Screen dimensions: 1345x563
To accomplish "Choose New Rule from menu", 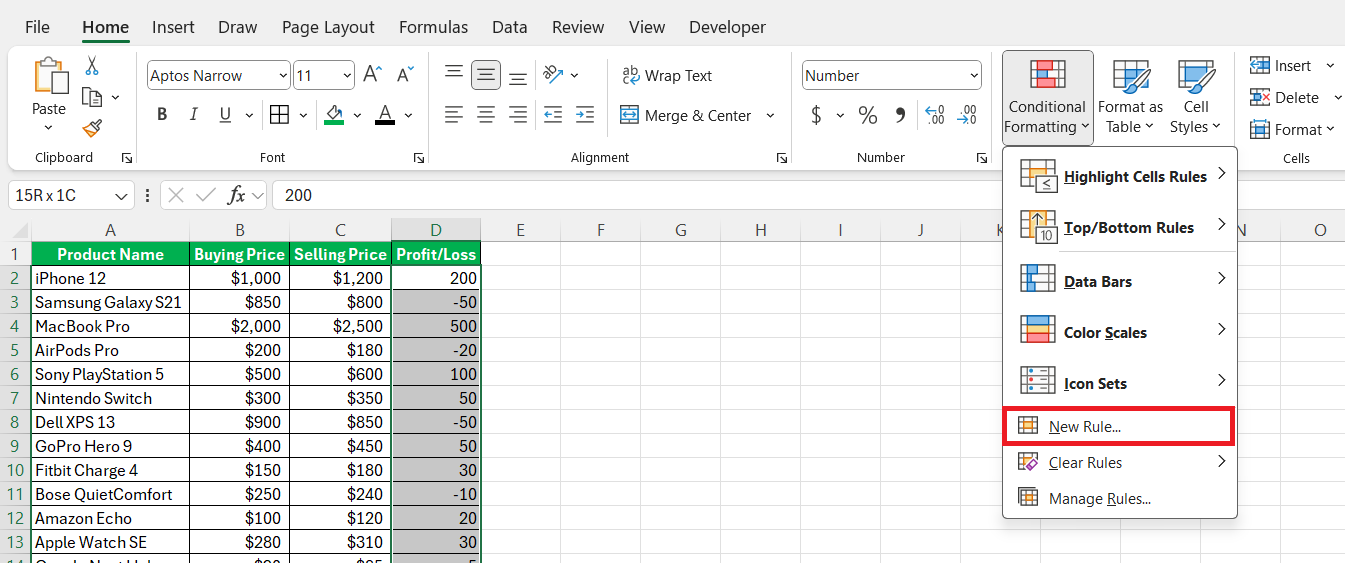I will click(x=1120, y=426).
